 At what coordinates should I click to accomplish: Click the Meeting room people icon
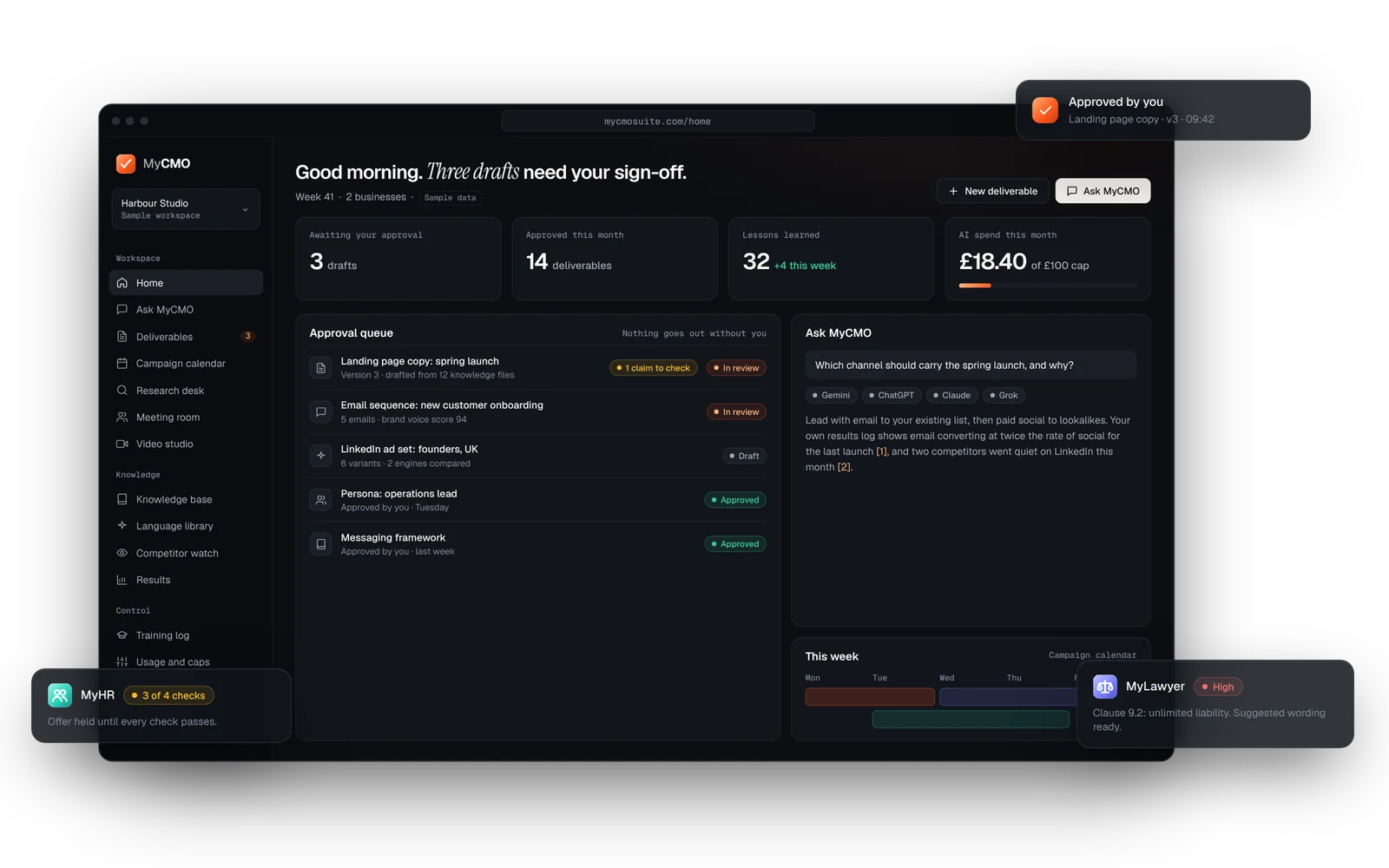click(122, 418)
